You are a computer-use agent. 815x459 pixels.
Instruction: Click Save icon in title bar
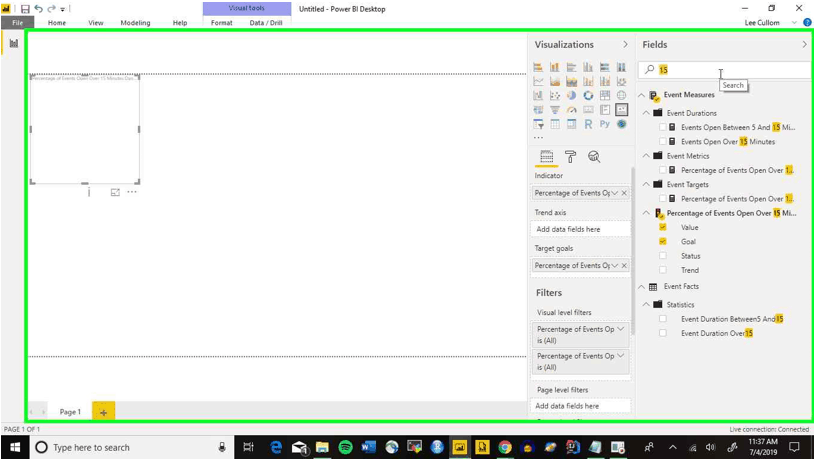pyautogui.click(x=25, y=9)
